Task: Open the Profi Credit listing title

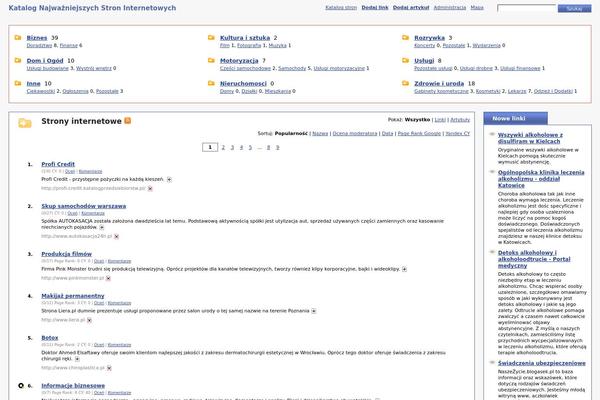Action: (x=58, y=164)
